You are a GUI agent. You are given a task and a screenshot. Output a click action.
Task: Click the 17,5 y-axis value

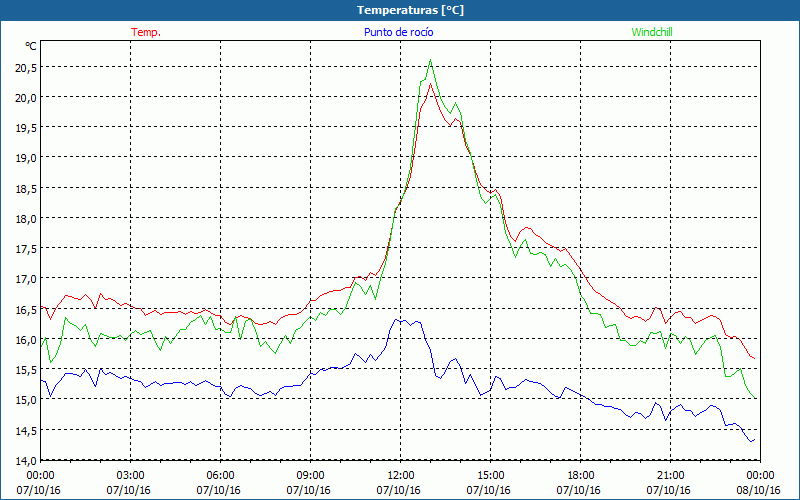click(x=26, y=248)
